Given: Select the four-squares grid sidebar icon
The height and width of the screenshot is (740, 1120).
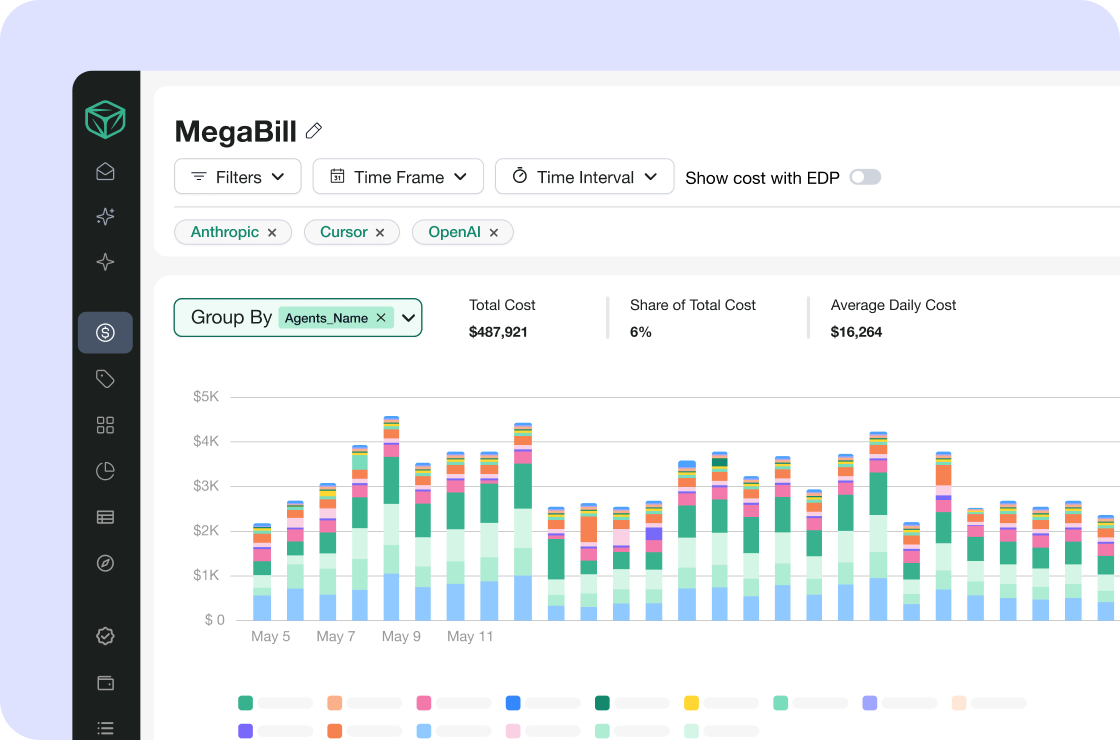Looking at the screenshot, I should [105, 425].
